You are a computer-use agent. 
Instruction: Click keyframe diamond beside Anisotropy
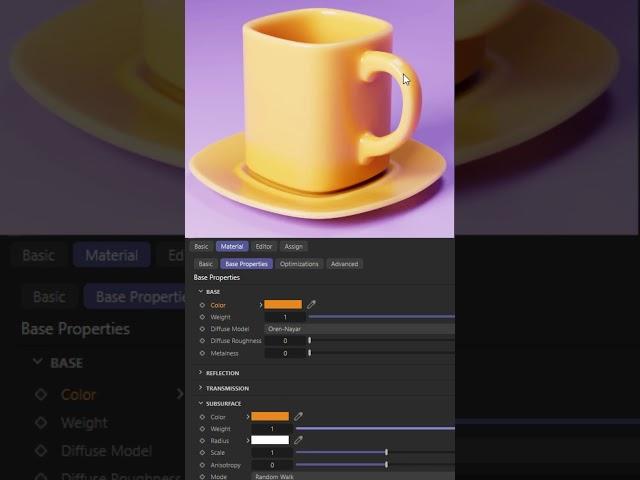pyautogui.click(x=202, y=465)
